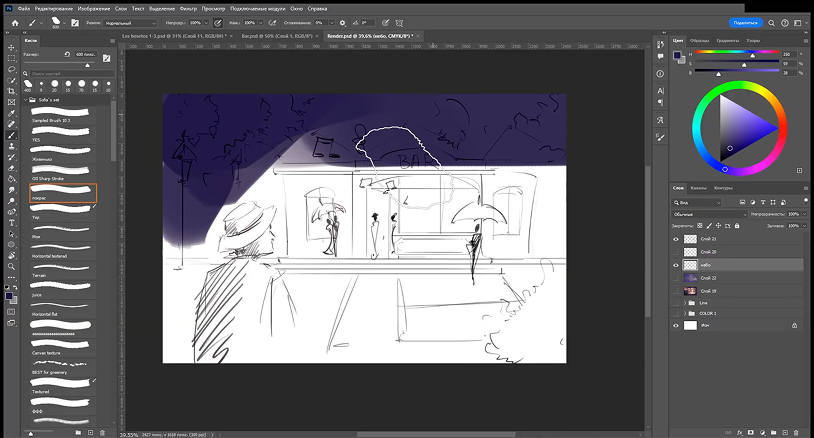Viewport: 814px width, 438px height.
Task: Open the blend mode dropdown 'Нормальный'
Action: (x=131, y=22)
